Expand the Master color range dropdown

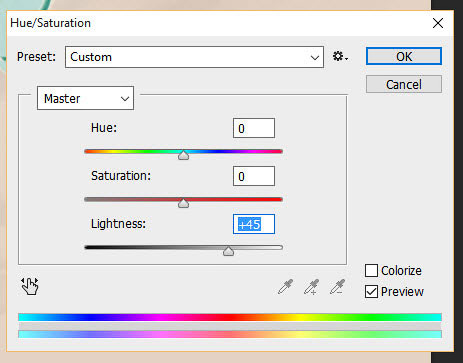(85, 98)
